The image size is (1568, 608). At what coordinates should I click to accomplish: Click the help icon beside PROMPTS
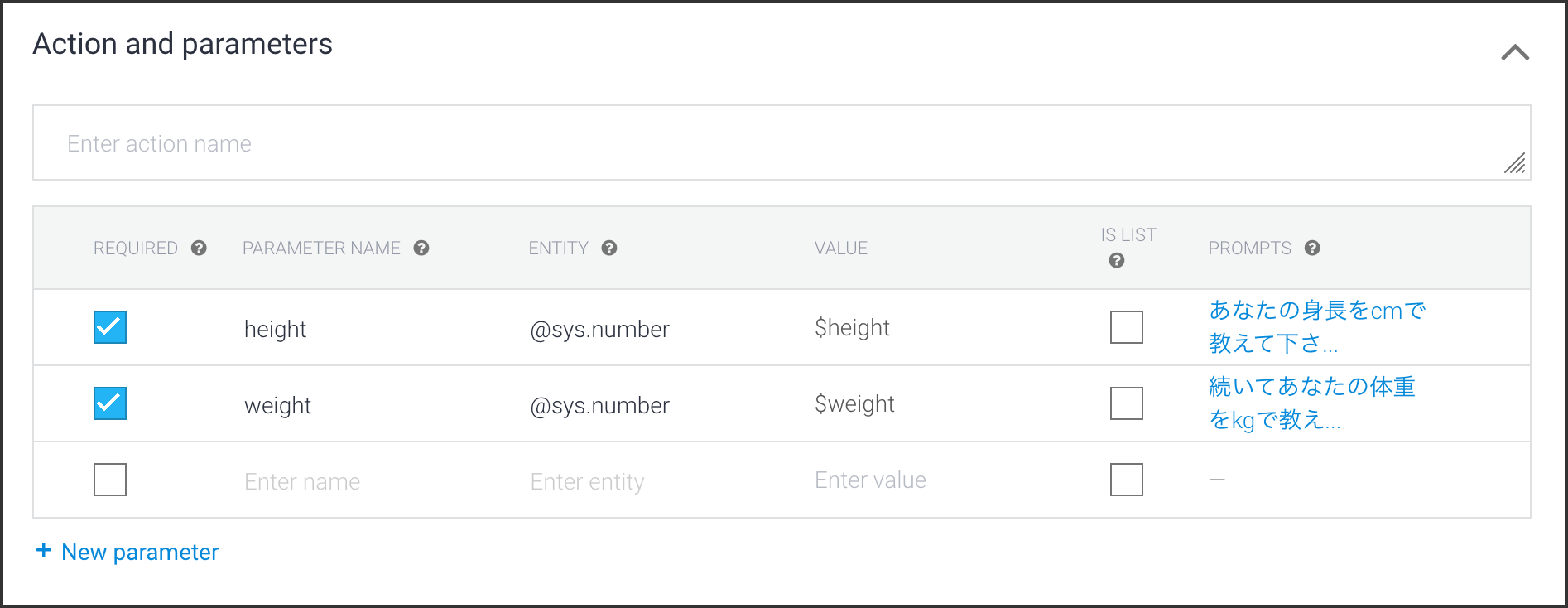pyautogui.click(x=1312, y=248)
